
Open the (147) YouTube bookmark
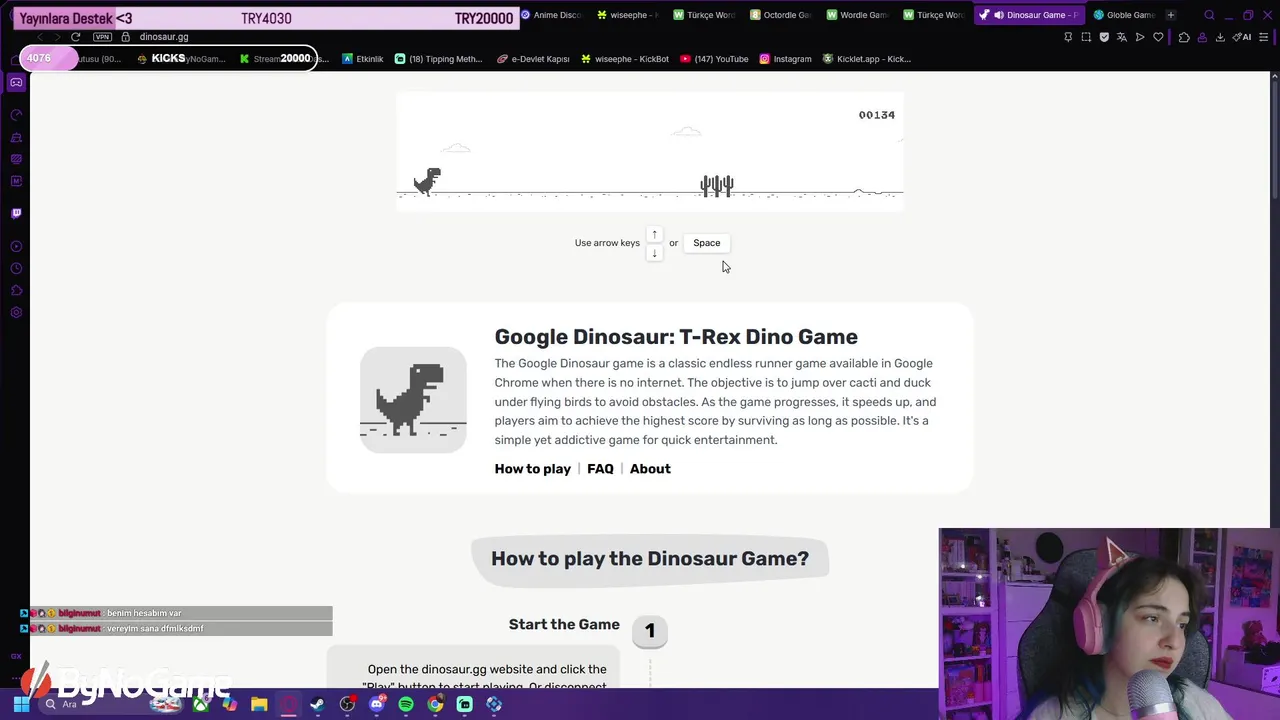coord(714,59)
